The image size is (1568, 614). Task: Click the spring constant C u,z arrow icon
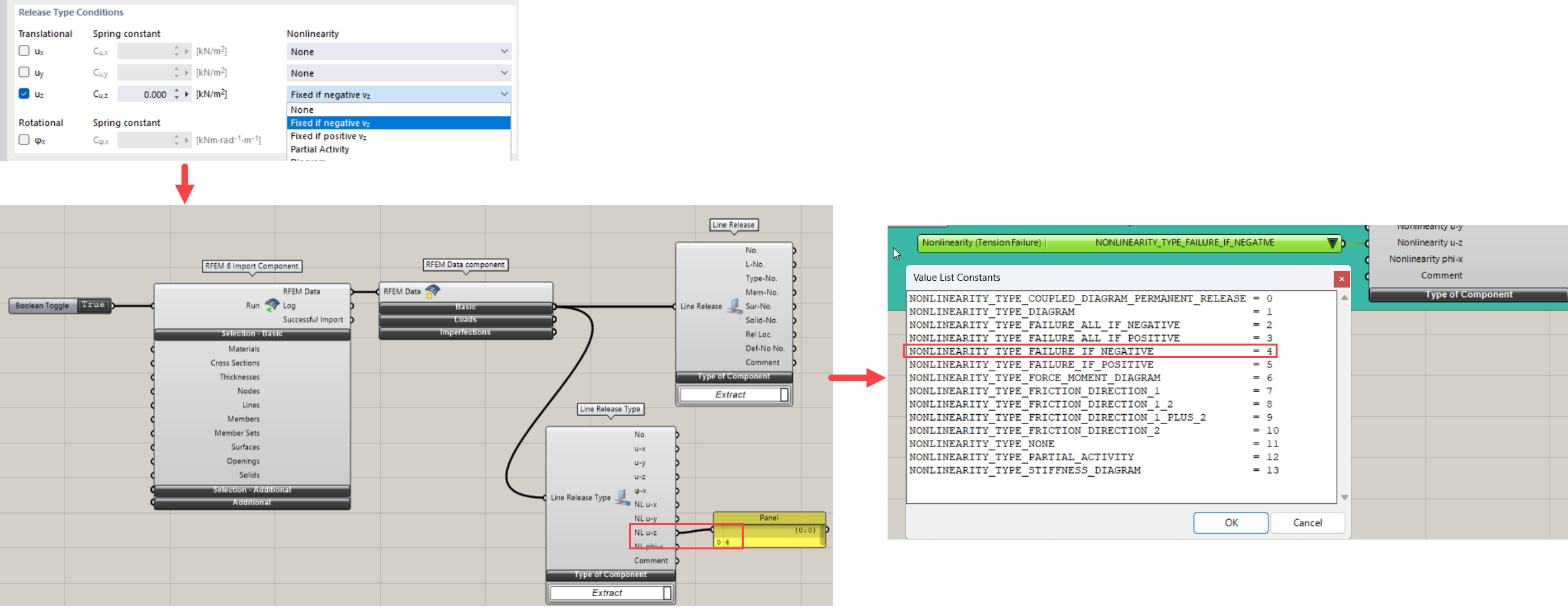[187, 94]
